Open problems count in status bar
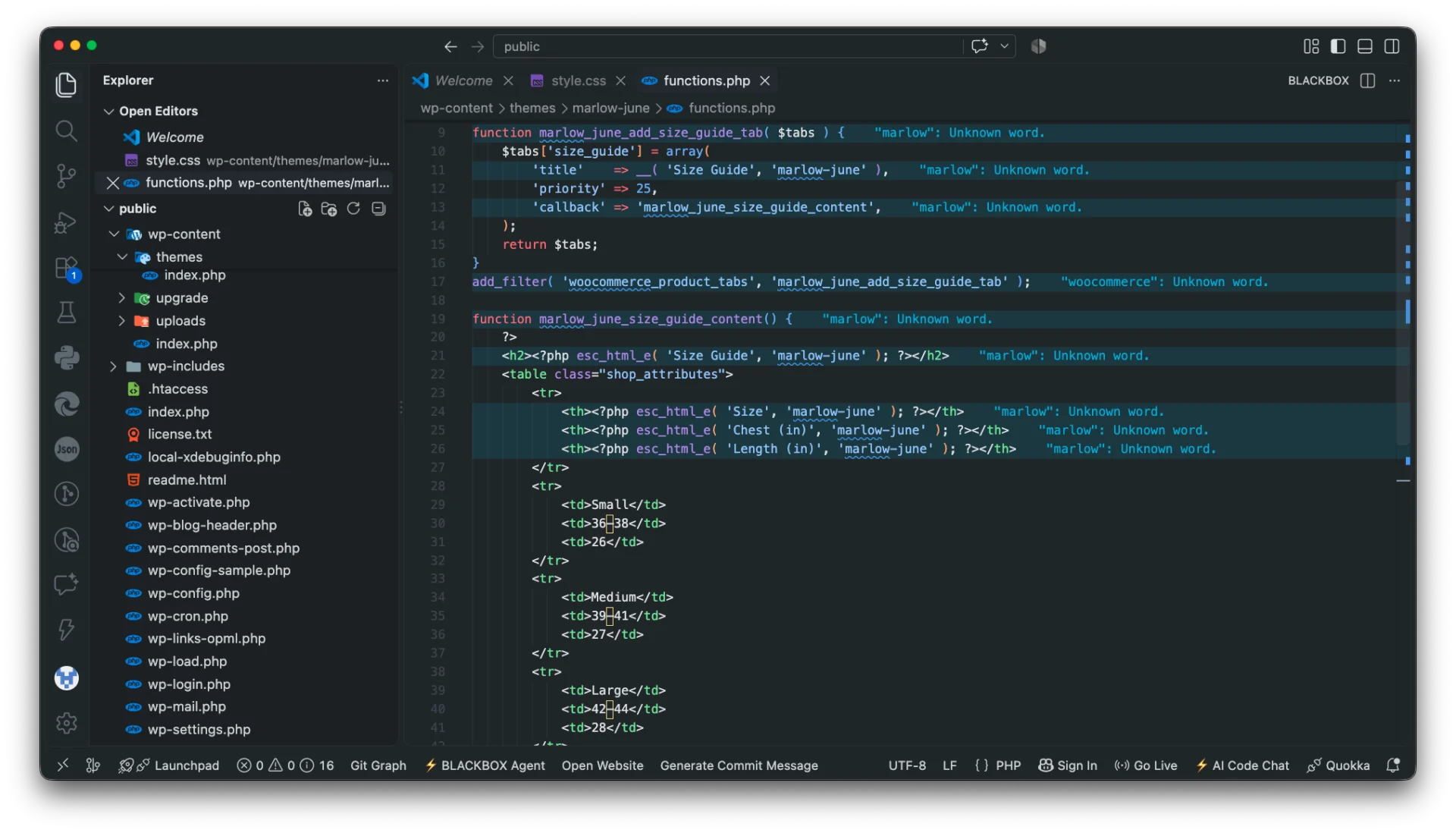 (285, 765)
